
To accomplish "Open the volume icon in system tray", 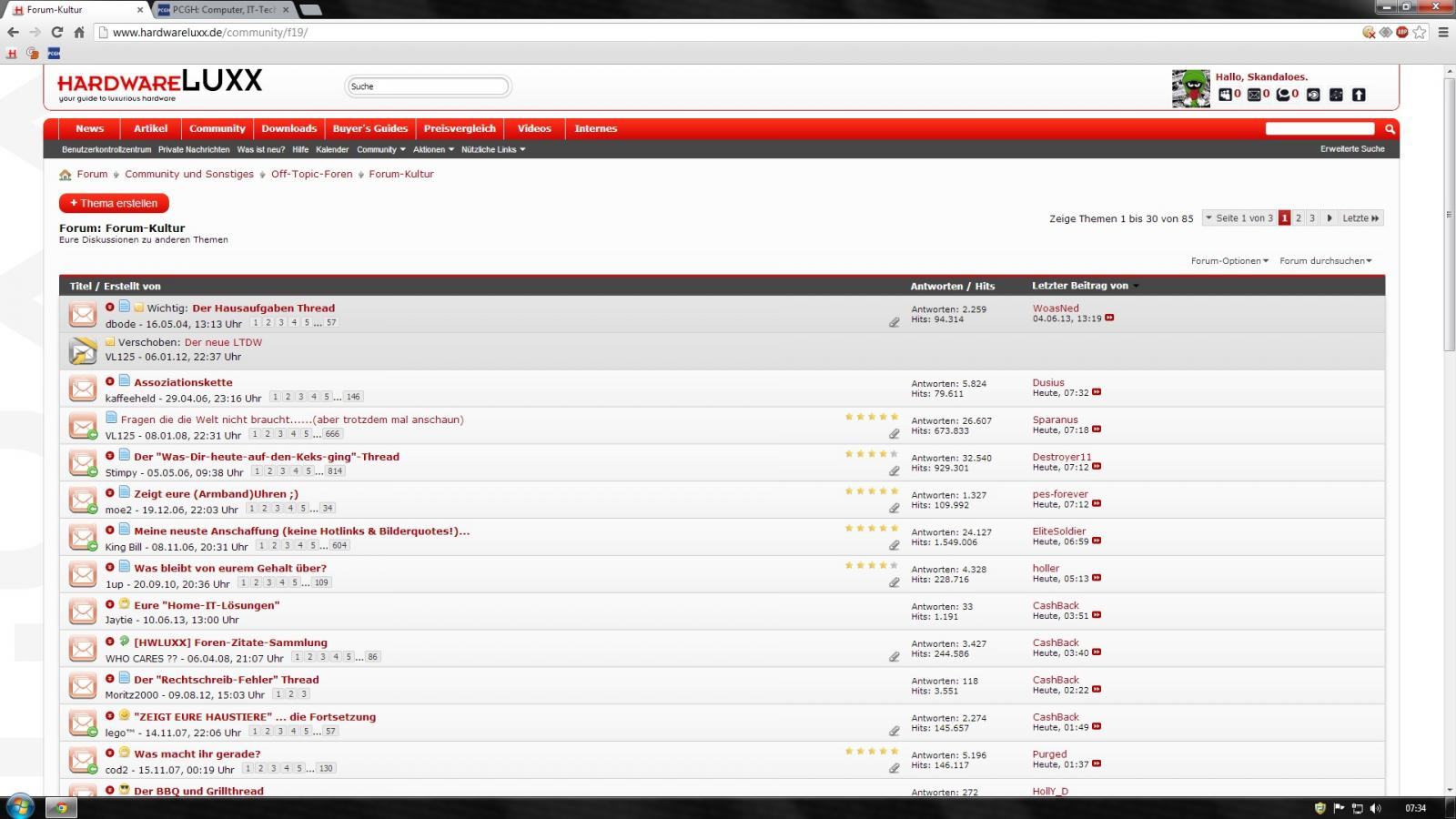I will tap(1375, 808).
